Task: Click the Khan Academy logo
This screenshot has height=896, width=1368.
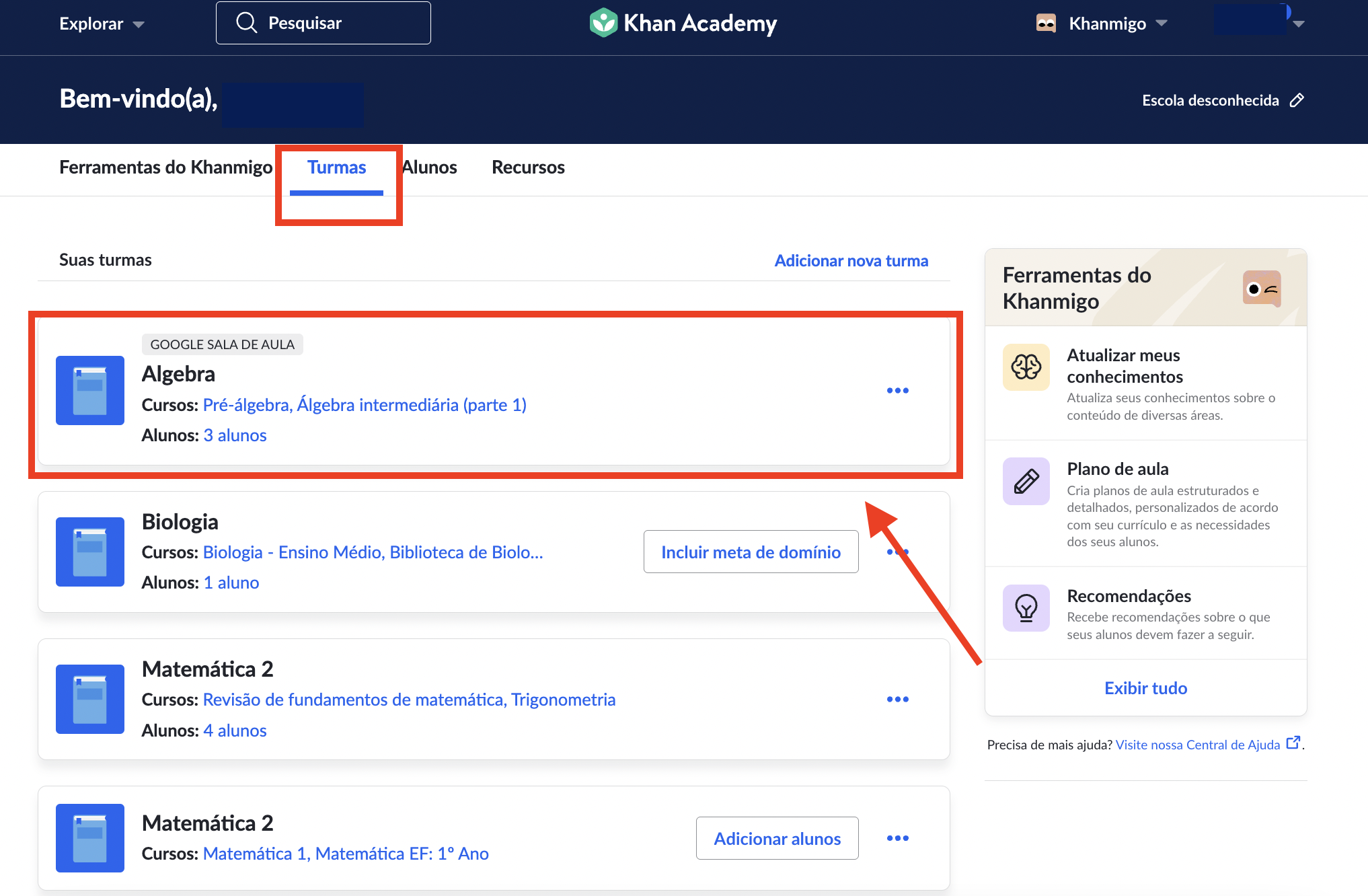Action: click(x=683, y=24)
